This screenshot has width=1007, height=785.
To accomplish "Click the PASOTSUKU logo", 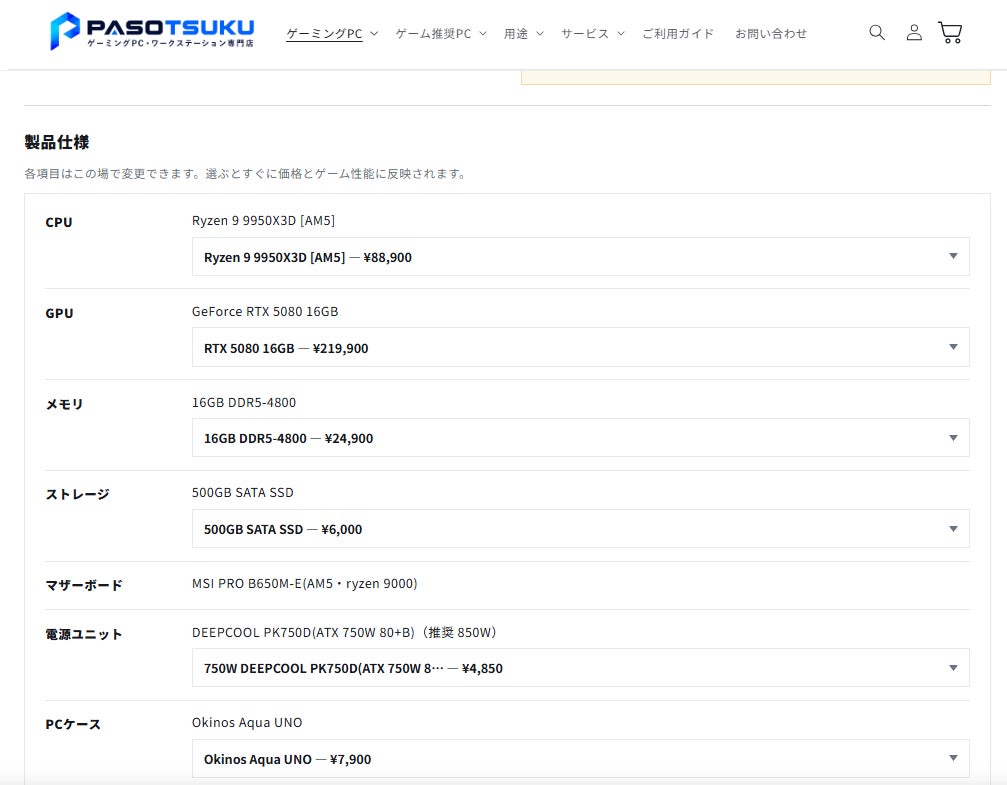I will pyautogui.click(x=152, y=31).
